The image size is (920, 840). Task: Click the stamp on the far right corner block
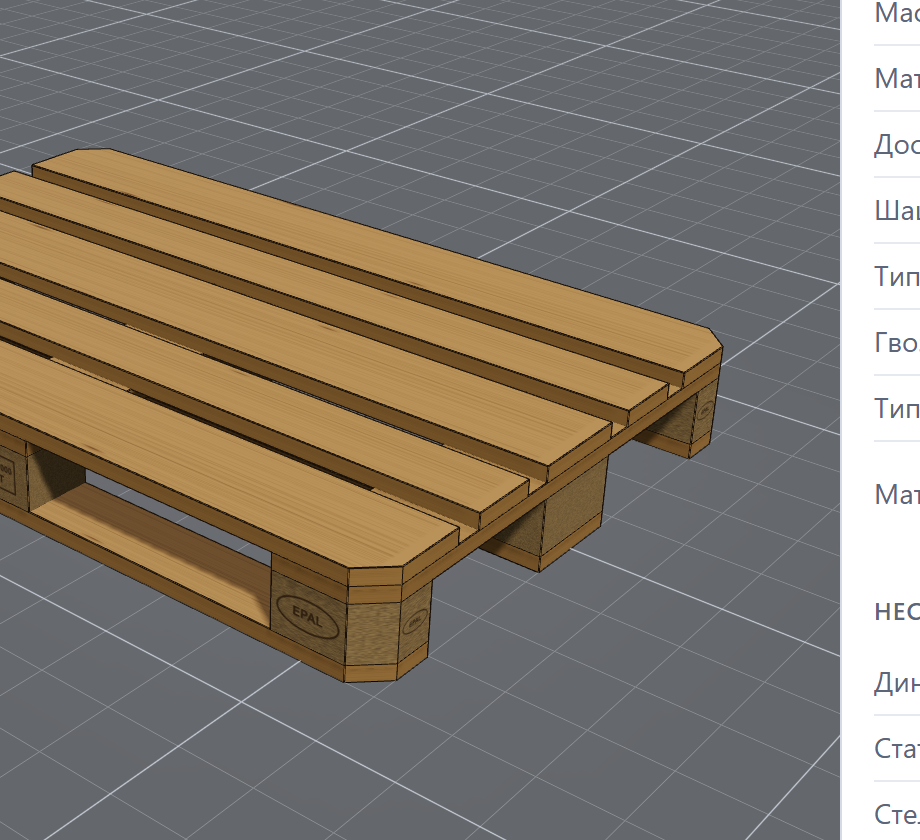tap(704, 409)
